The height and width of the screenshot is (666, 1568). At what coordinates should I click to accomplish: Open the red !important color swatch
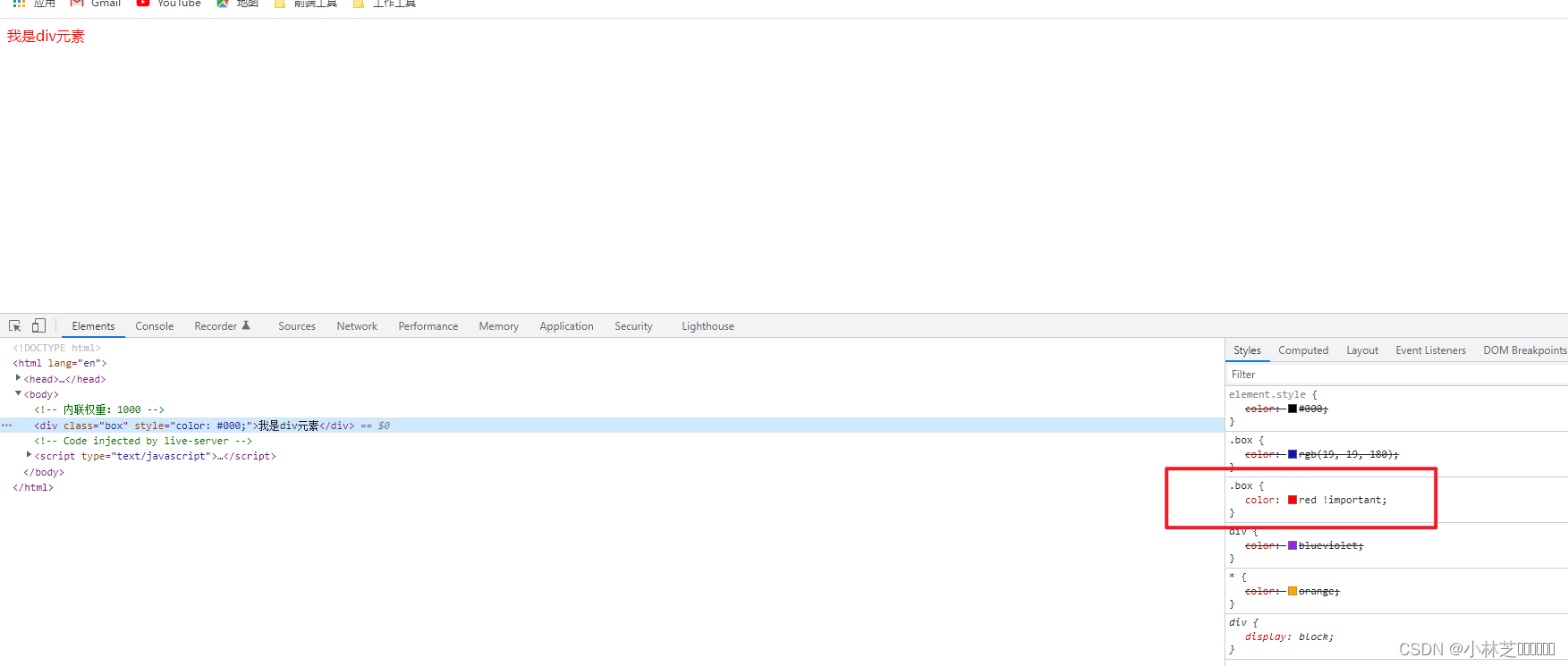[x=1293, y=500]
